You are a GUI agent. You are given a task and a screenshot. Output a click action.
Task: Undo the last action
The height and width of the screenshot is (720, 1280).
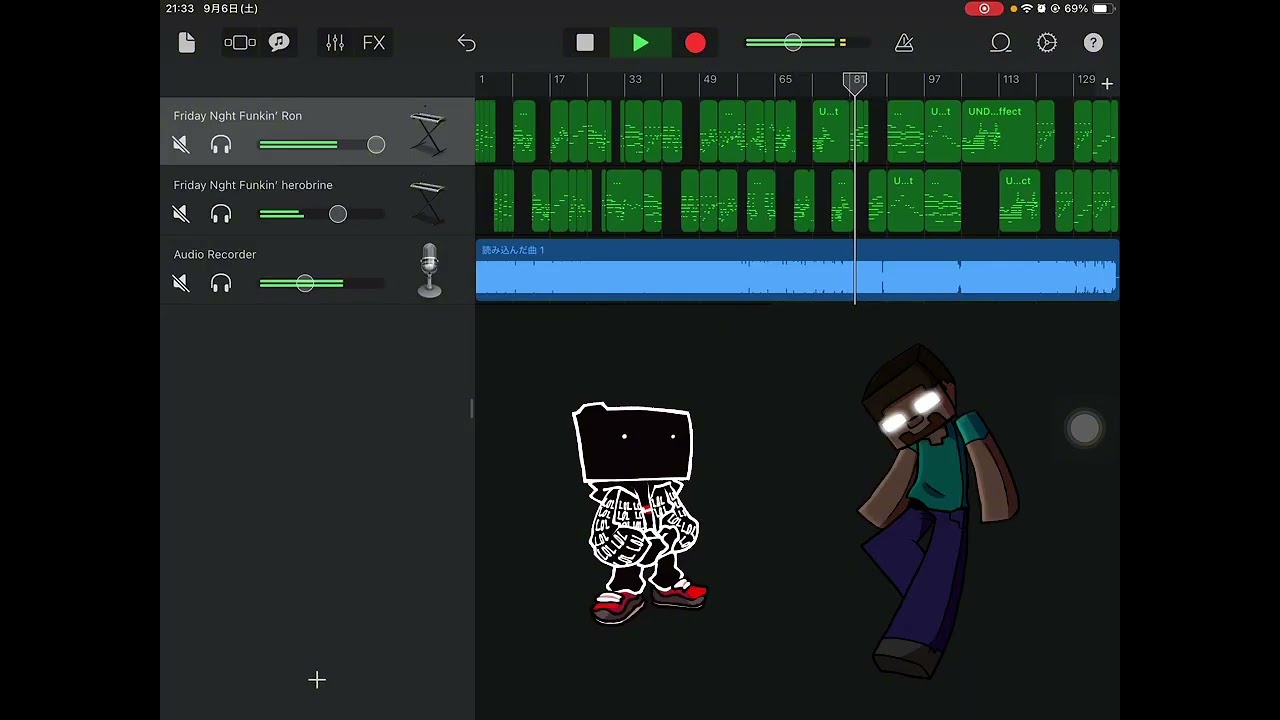tap(467, 43)
